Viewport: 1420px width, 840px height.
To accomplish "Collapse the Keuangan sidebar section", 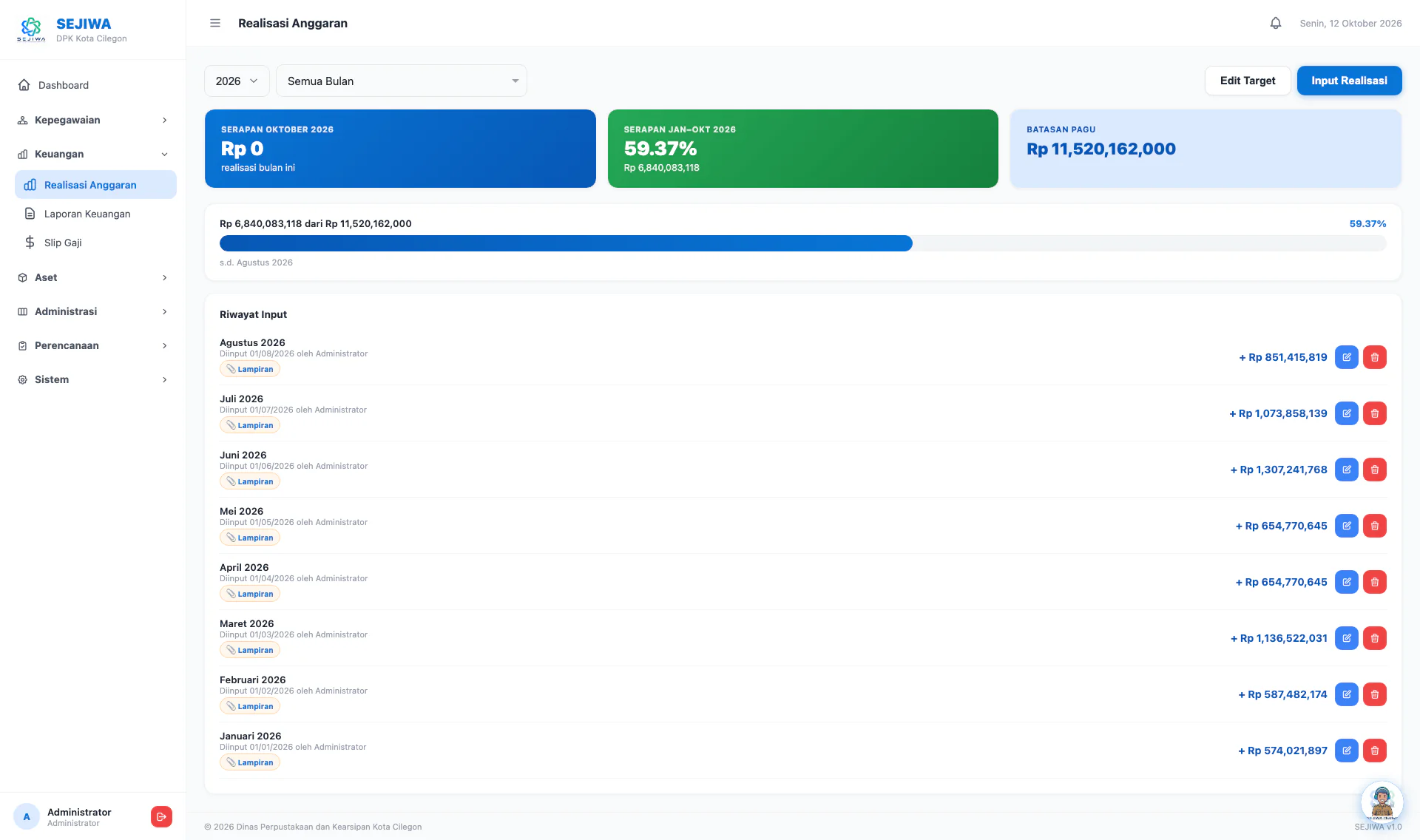I will point(93,154).
